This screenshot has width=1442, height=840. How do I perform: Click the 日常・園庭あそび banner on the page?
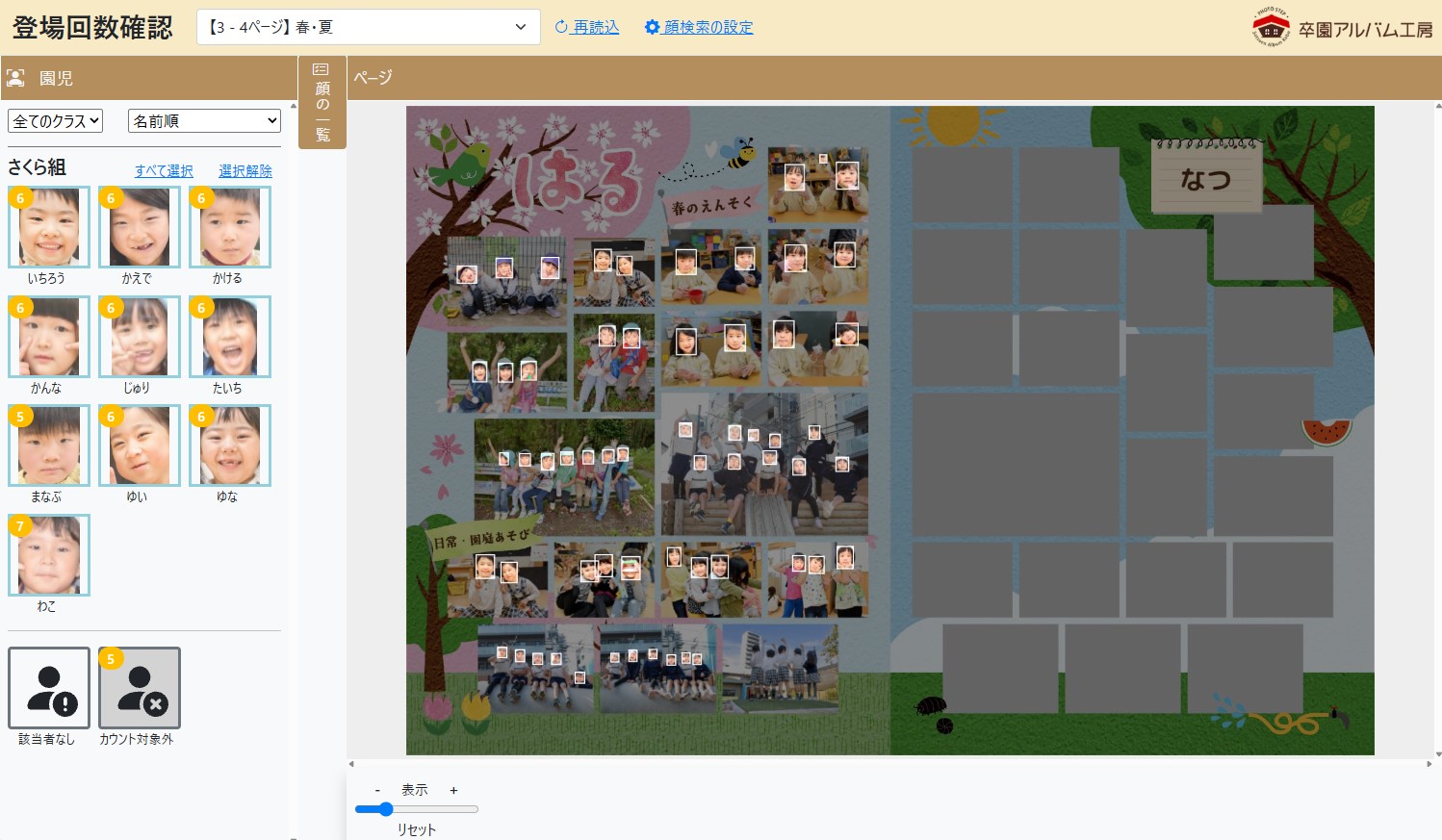pos(480,539)
